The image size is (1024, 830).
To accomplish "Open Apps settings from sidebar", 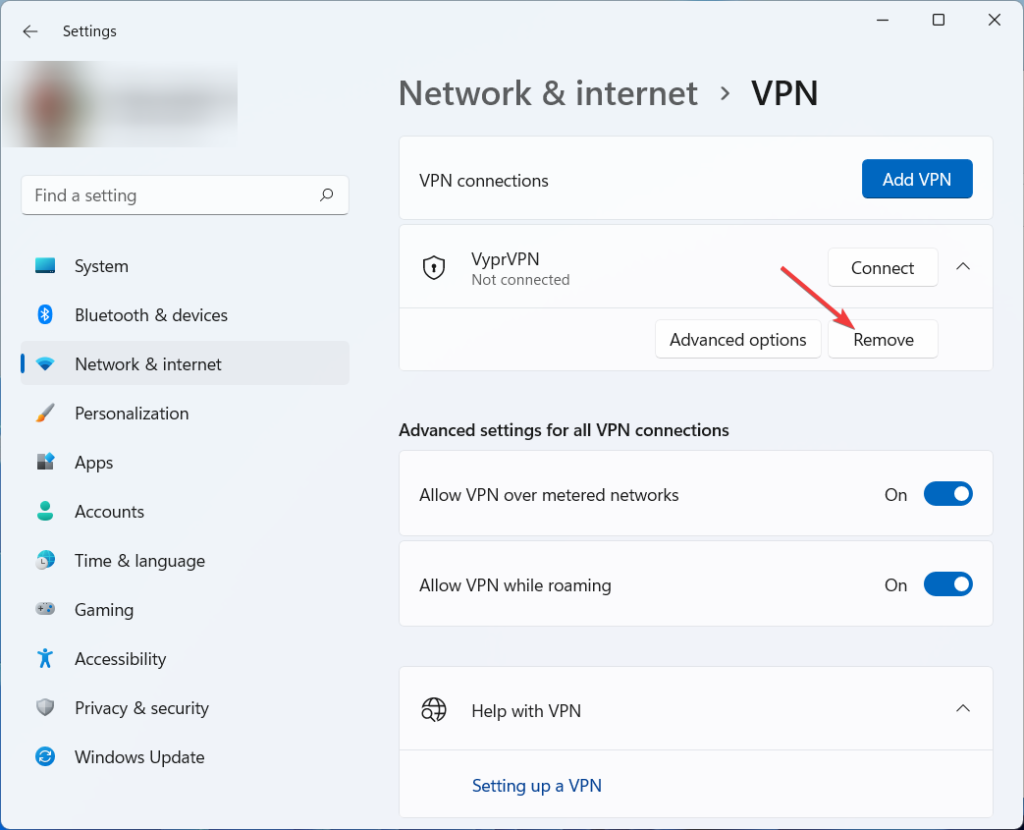I will click(x=46, y=462).
